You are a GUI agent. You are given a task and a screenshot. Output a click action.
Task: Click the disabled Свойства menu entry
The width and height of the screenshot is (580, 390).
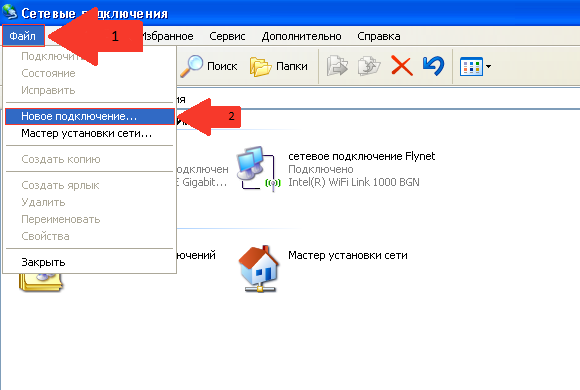tap(90, 236)
